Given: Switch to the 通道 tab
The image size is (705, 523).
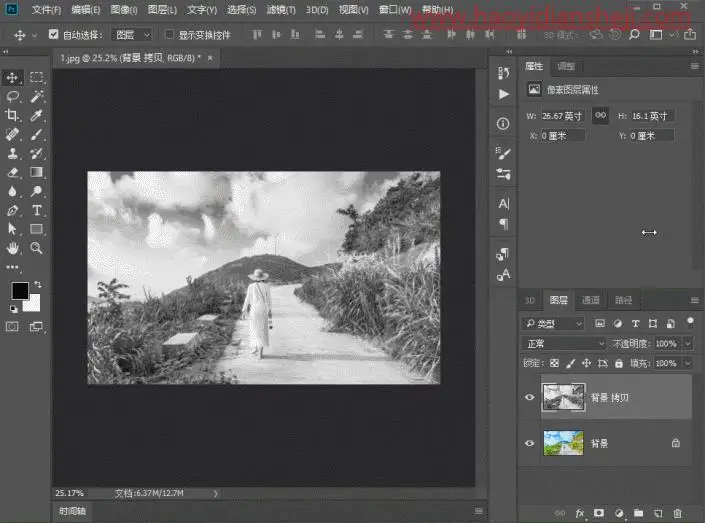Looking at the screenshot, I should coord(590,300).
